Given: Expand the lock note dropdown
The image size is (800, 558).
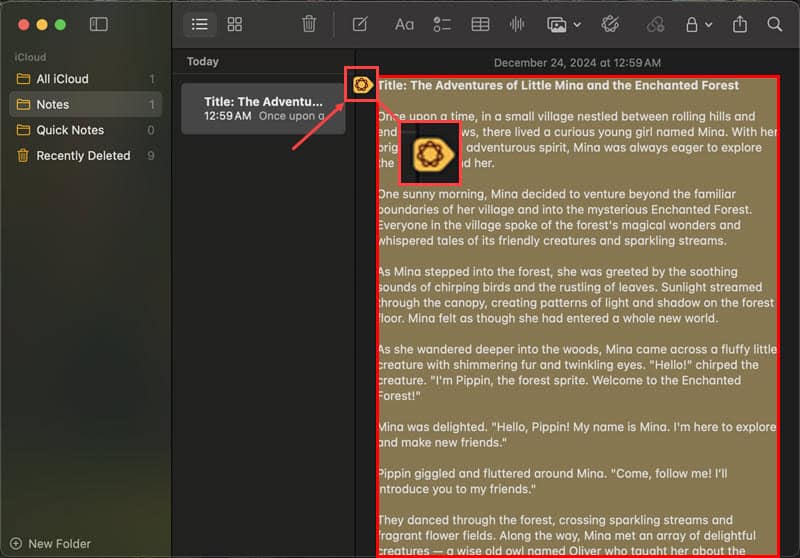Looking at the screenshot, I should (697, 24).
